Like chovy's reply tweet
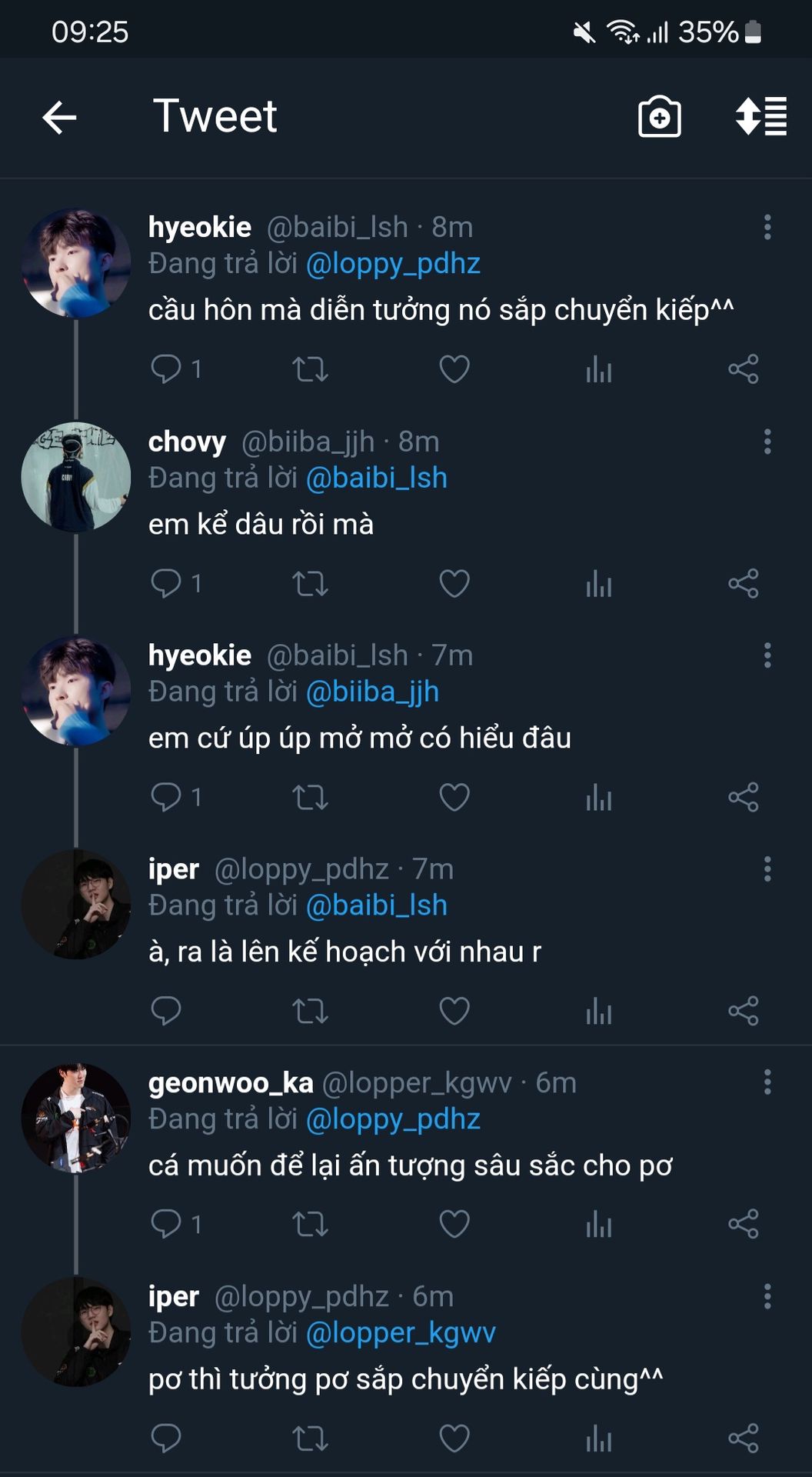The image size is (812, 1477). point(454,584)
